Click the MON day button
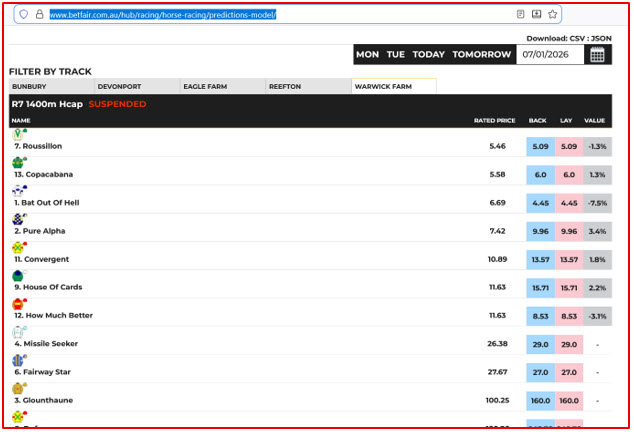Image resolution: width=634 pixels, height=432 pixels. (x=367, y=55)
